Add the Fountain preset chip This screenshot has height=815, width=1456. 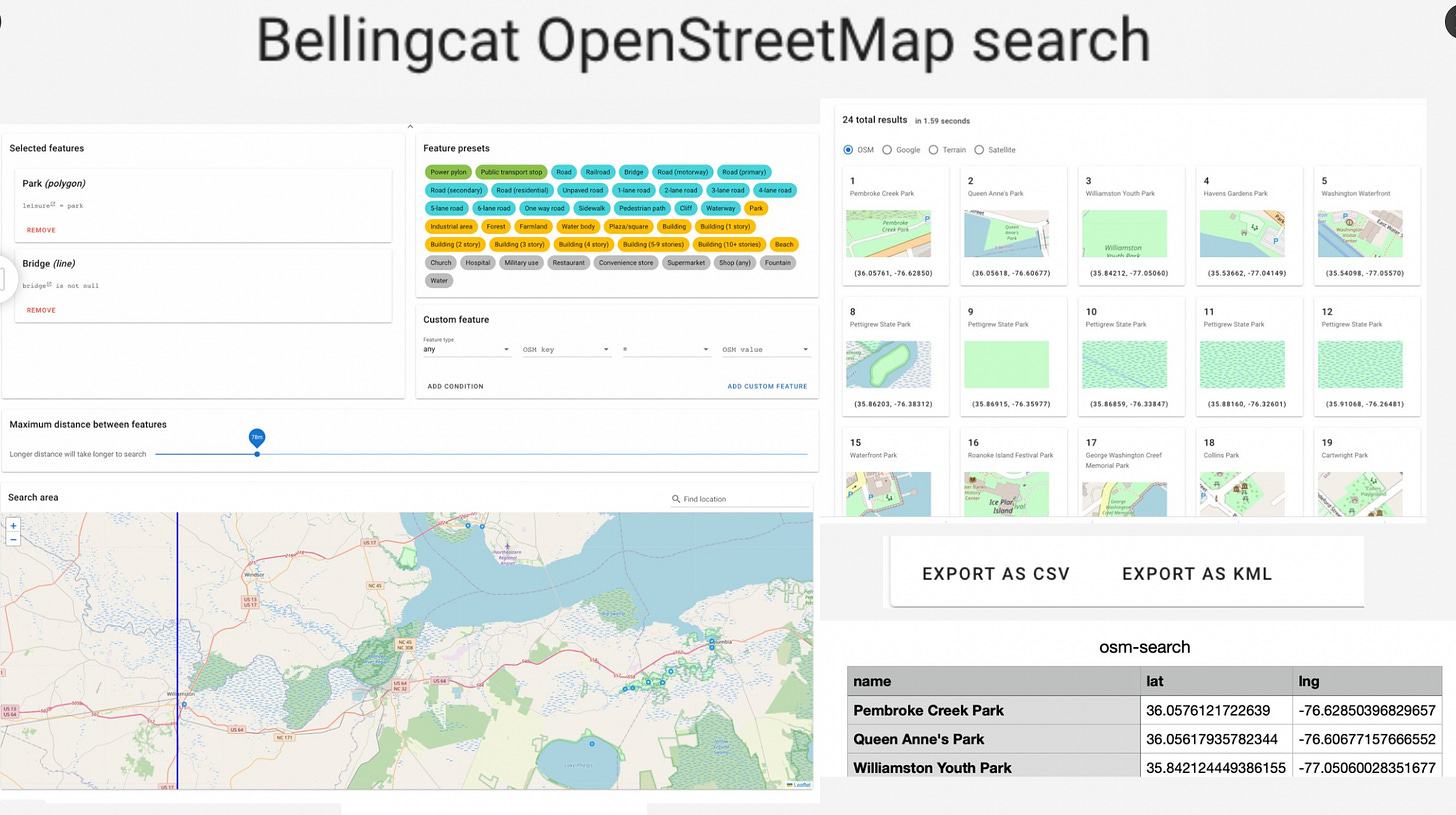pyautogui.click(x=777, y=262)
